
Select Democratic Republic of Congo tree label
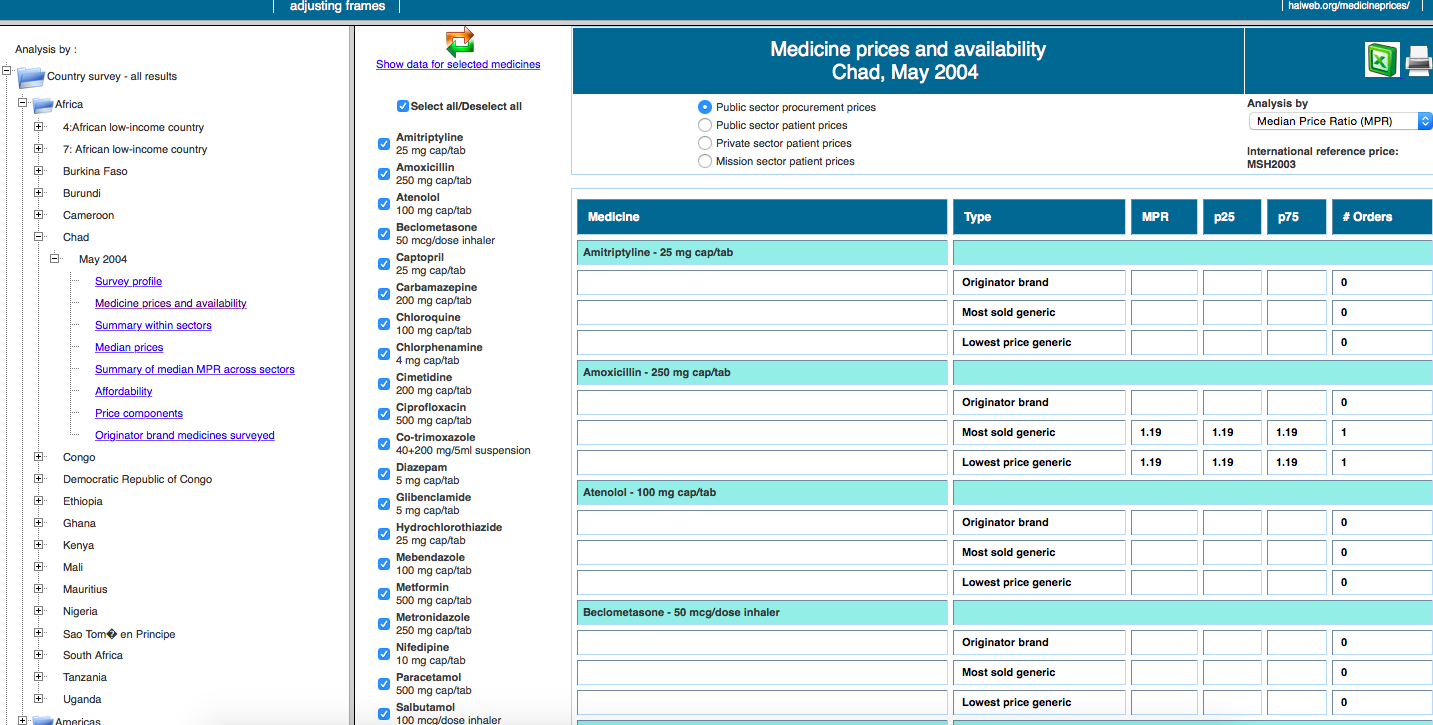138,479
